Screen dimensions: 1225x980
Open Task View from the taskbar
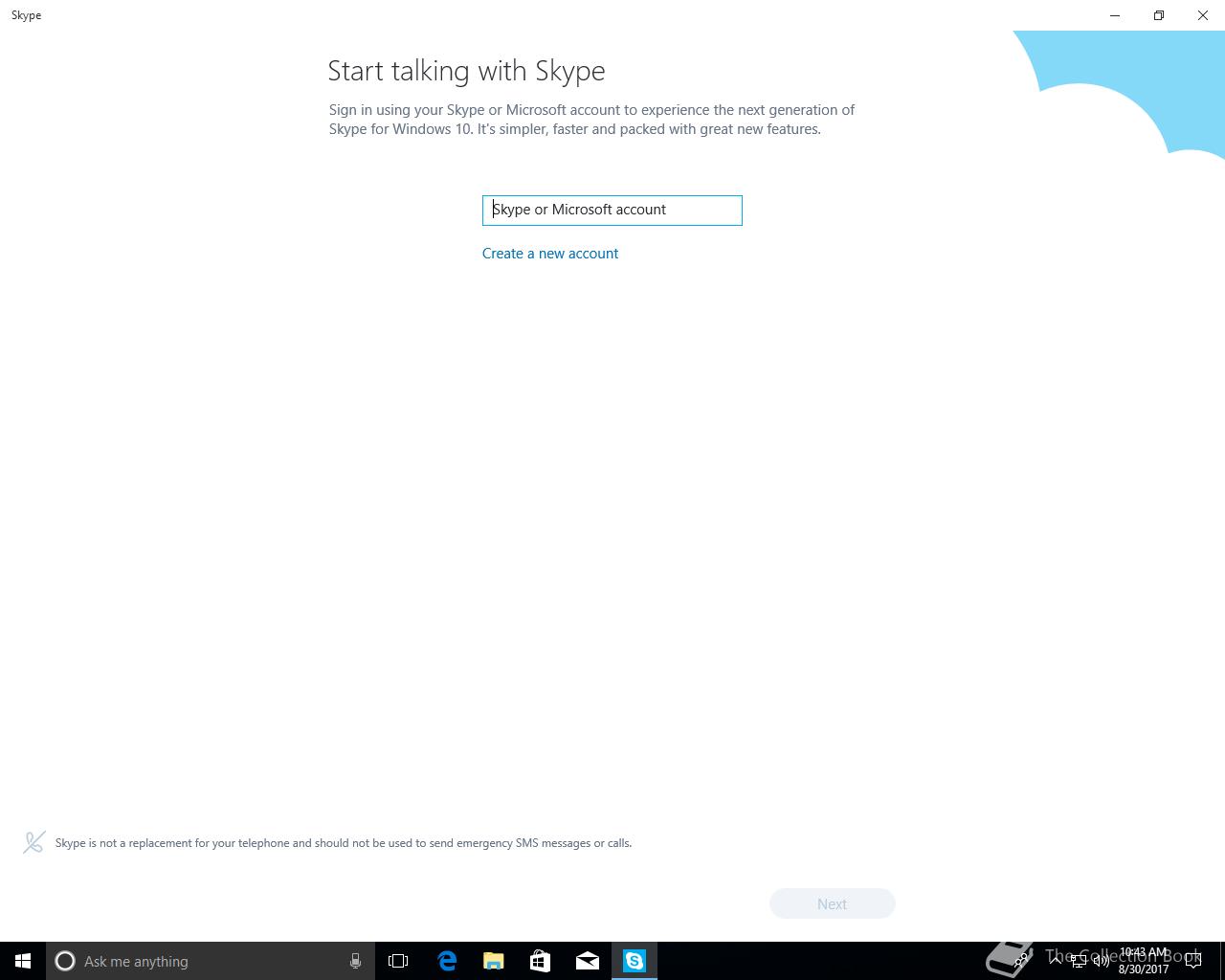point(398,961)
